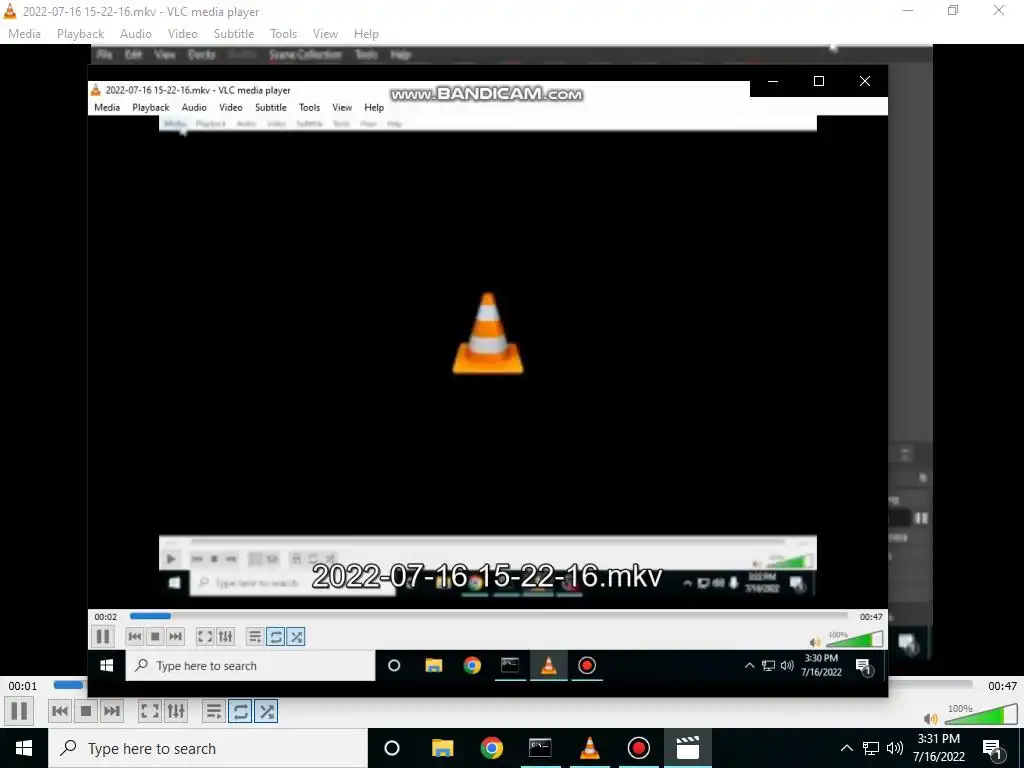Open network status in bottom system tray

[871, 748]
